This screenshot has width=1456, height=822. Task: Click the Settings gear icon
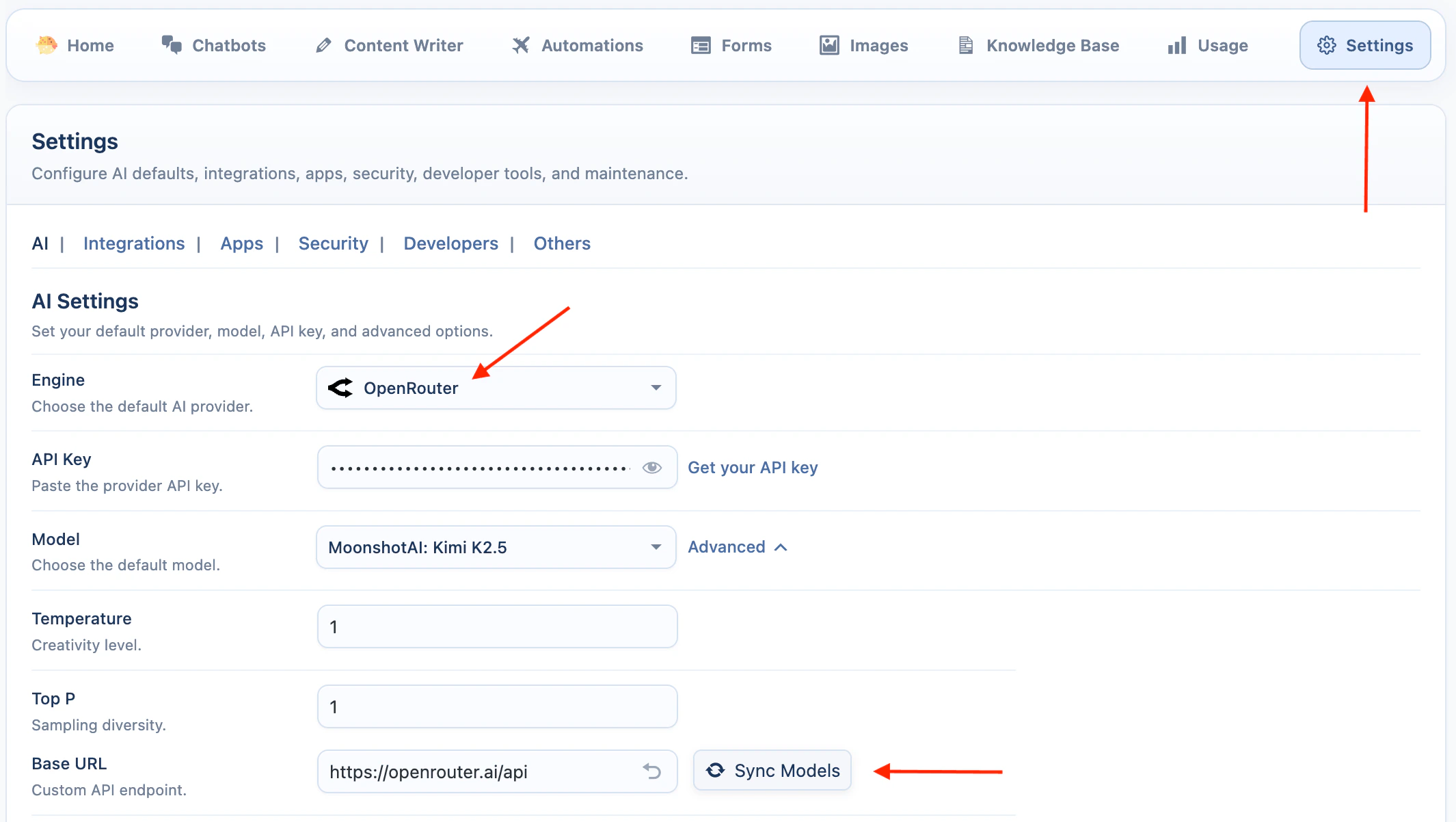(1327, 45)
